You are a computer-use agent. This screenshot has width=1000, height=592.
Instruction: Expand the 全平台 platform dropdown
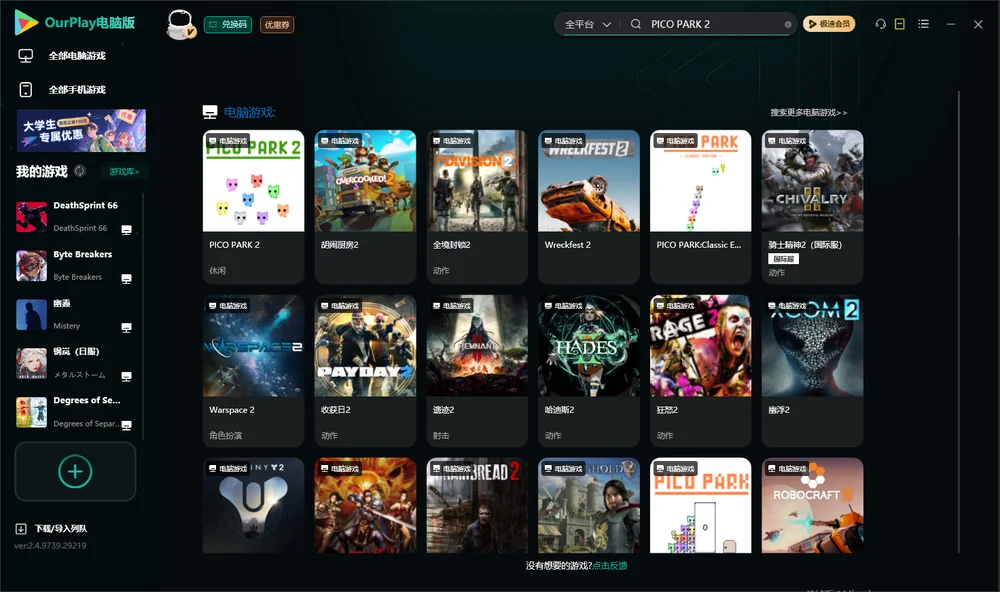pyautogui.click(x=587, y=24)
